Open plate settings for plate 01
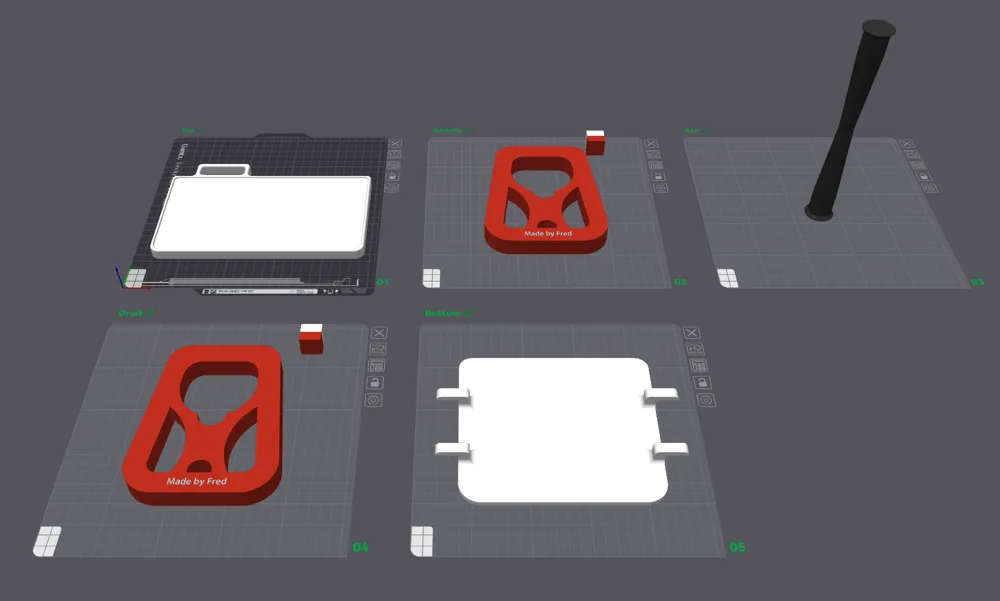1000x601 pixels. 392,188
